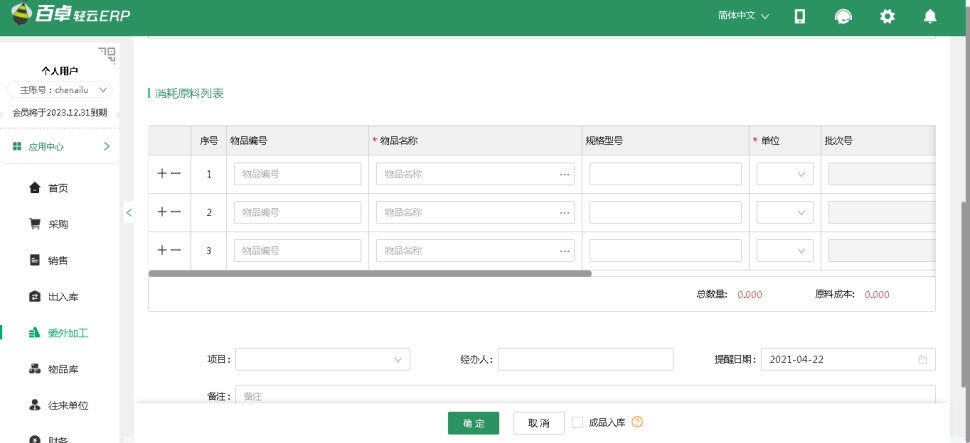Open settings gear in top bar

(x=886, y=17)
